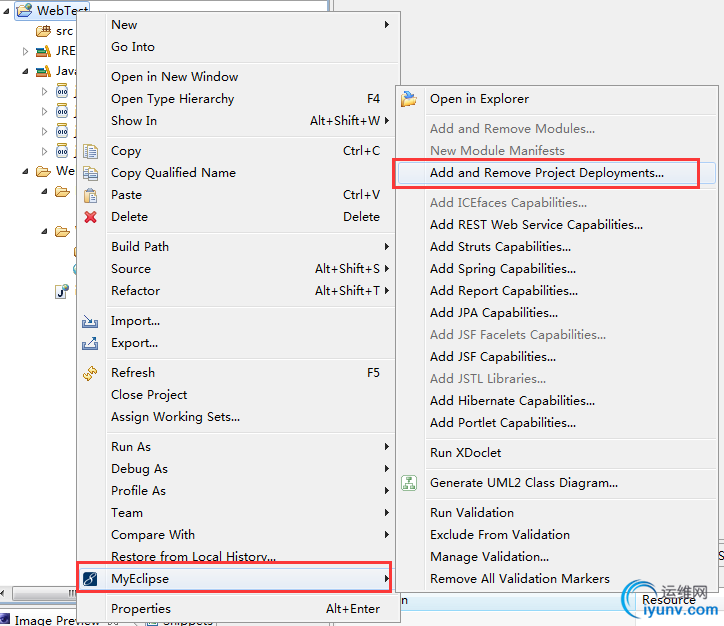Screen dimensions: 724x626
Task: Click the Java file icon in tree
Action: pos(62,291)
